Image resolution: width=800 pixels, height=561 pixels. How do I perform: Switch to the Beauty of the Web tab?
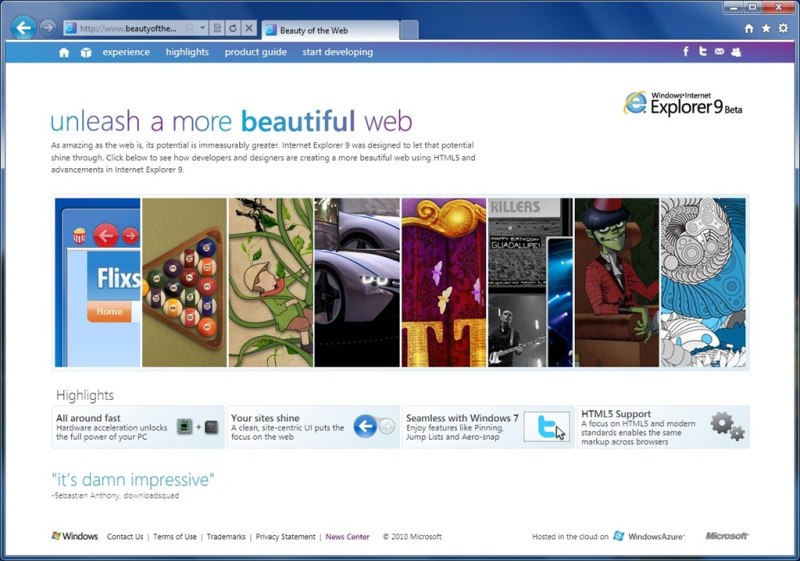tap(330, 30)
